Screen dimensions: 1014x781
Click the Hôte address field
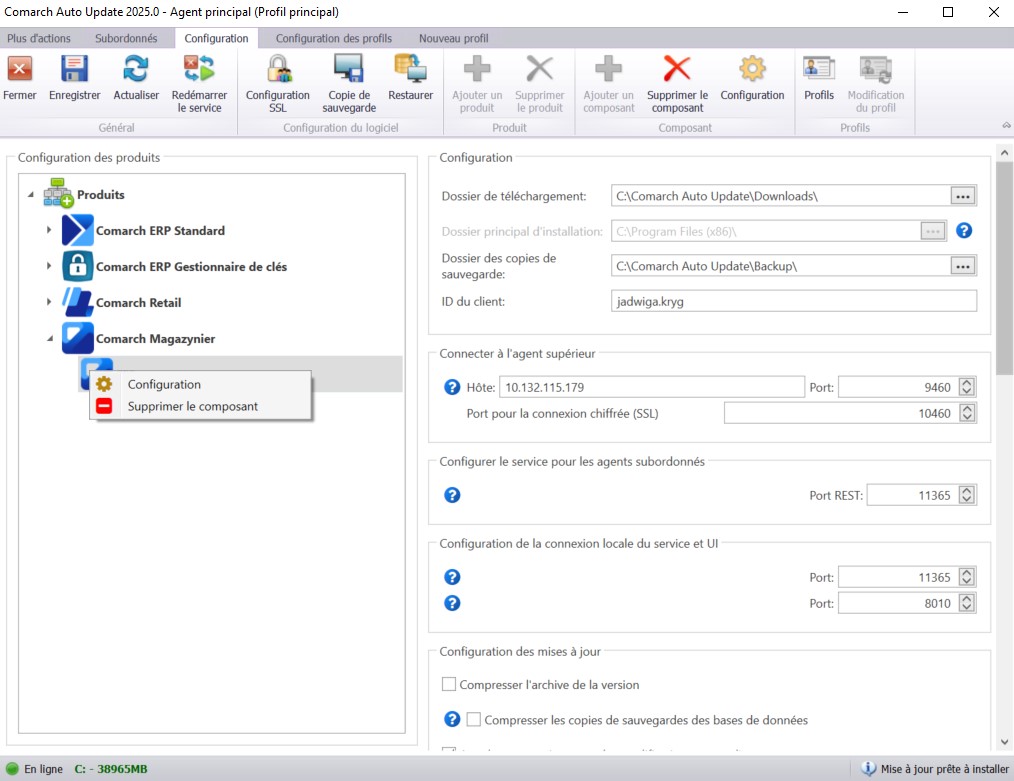(652, 387)
